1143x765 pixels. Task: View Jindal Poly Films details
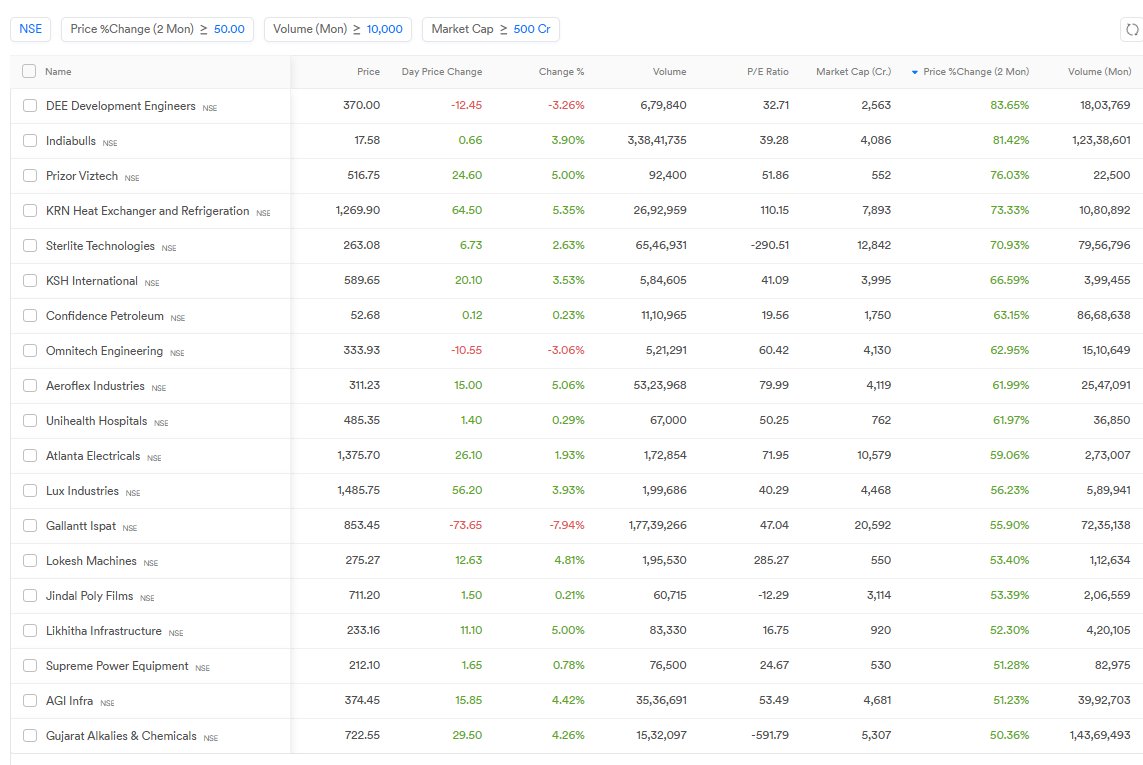coord(89,596)
